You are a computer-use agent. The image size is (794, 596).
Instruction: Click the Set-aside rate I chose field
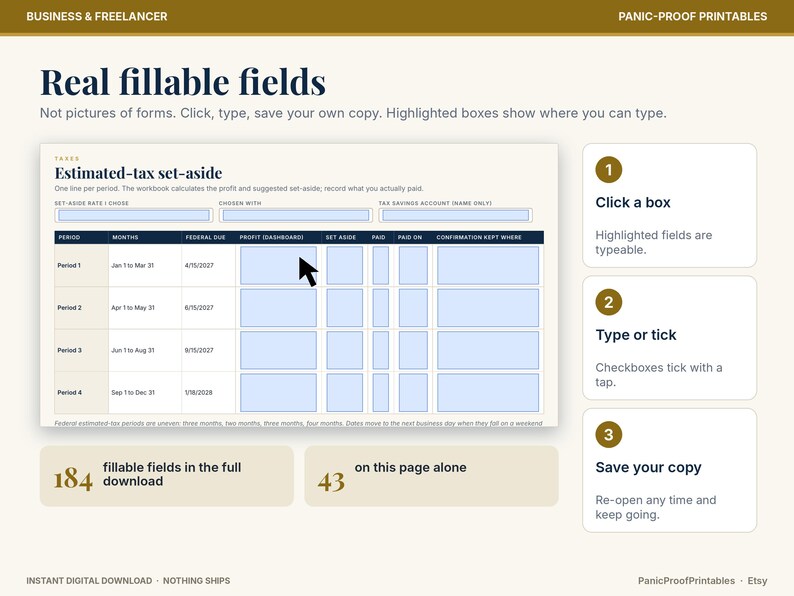(134, 215)
